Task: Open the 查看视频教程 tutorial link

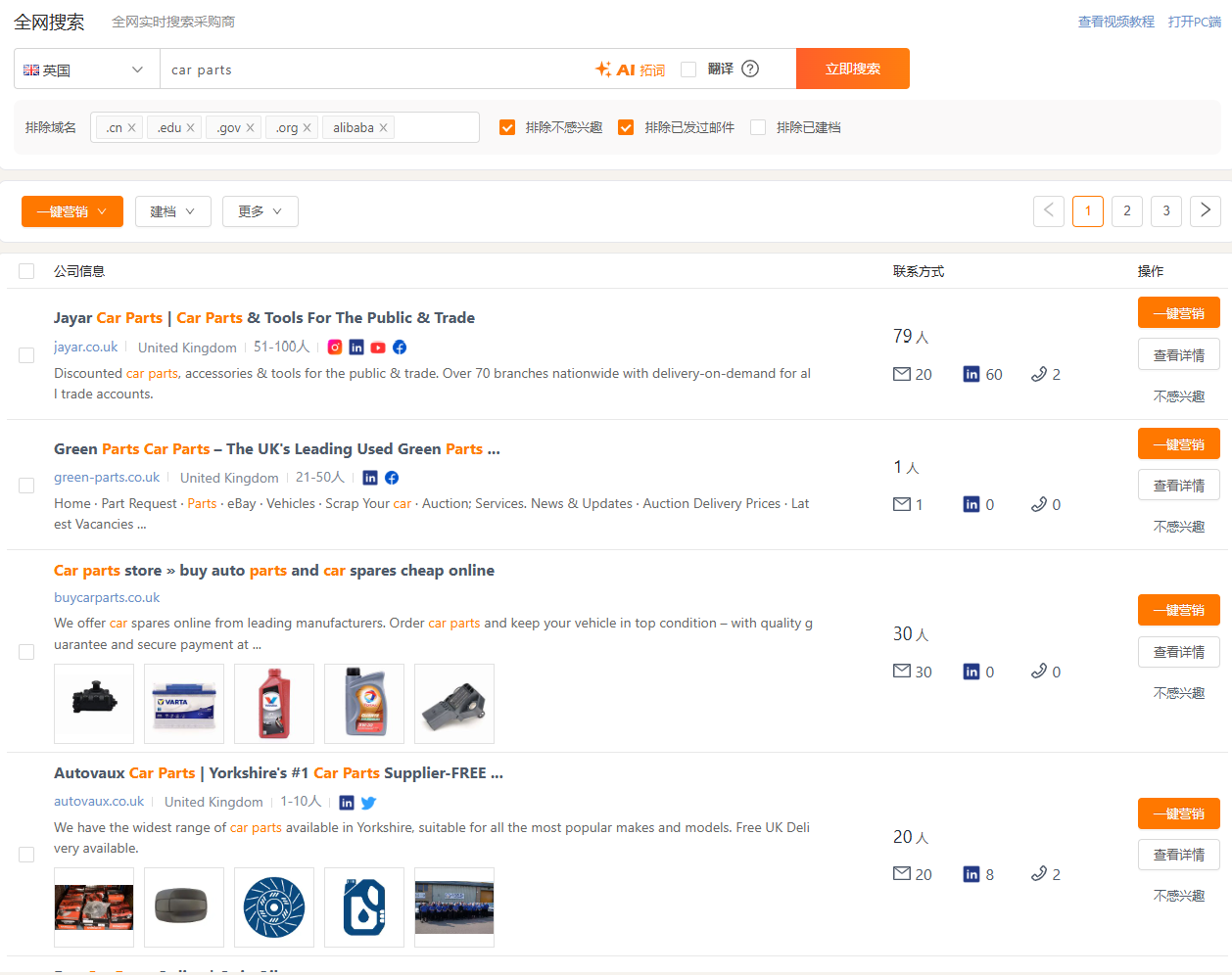Action: pyautogui.click(x=1115, y=22)
